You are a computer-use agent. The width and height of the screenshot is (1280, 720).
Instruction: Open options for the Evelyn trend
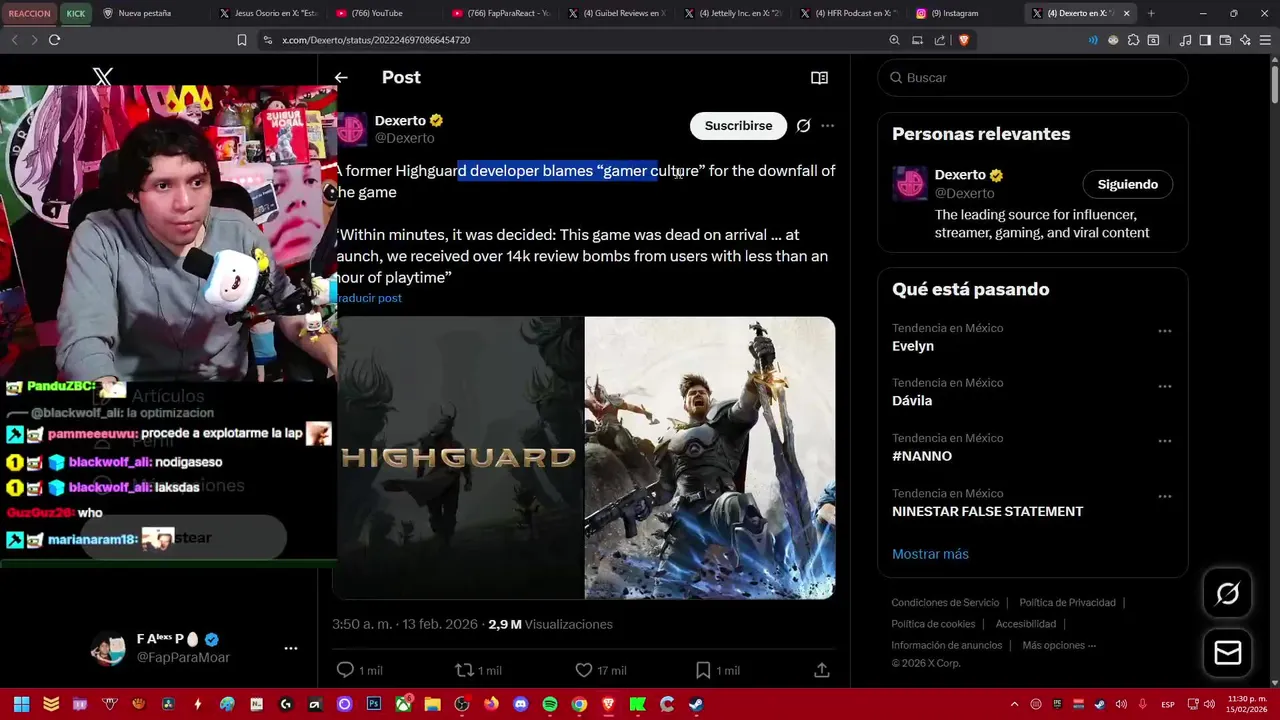coord(1164,331)
